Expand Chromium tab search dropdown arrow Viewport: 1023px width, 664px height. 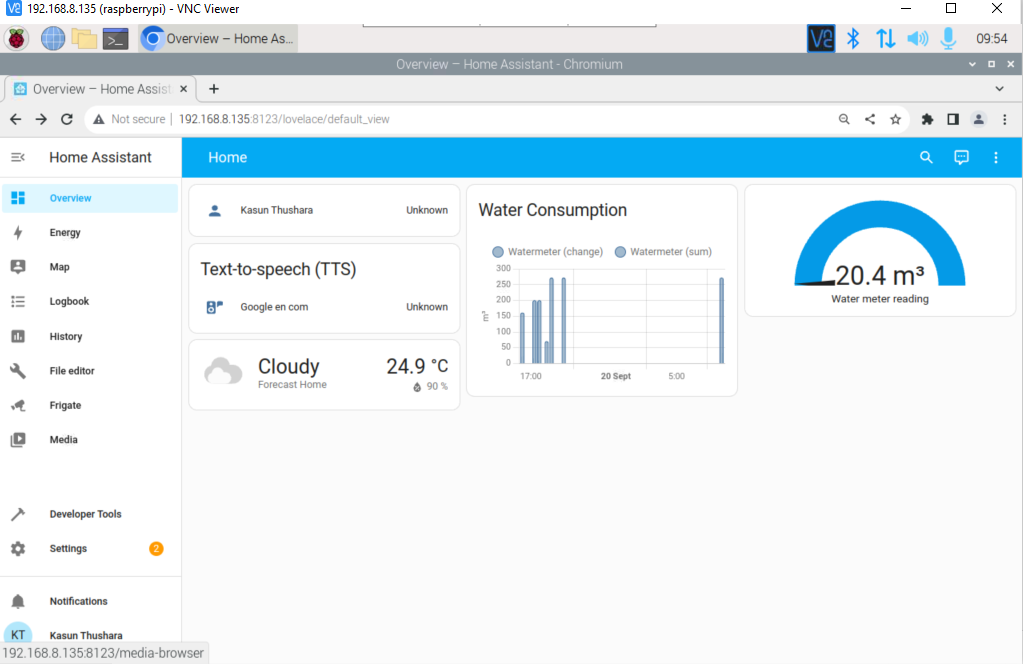(1000, 88)
